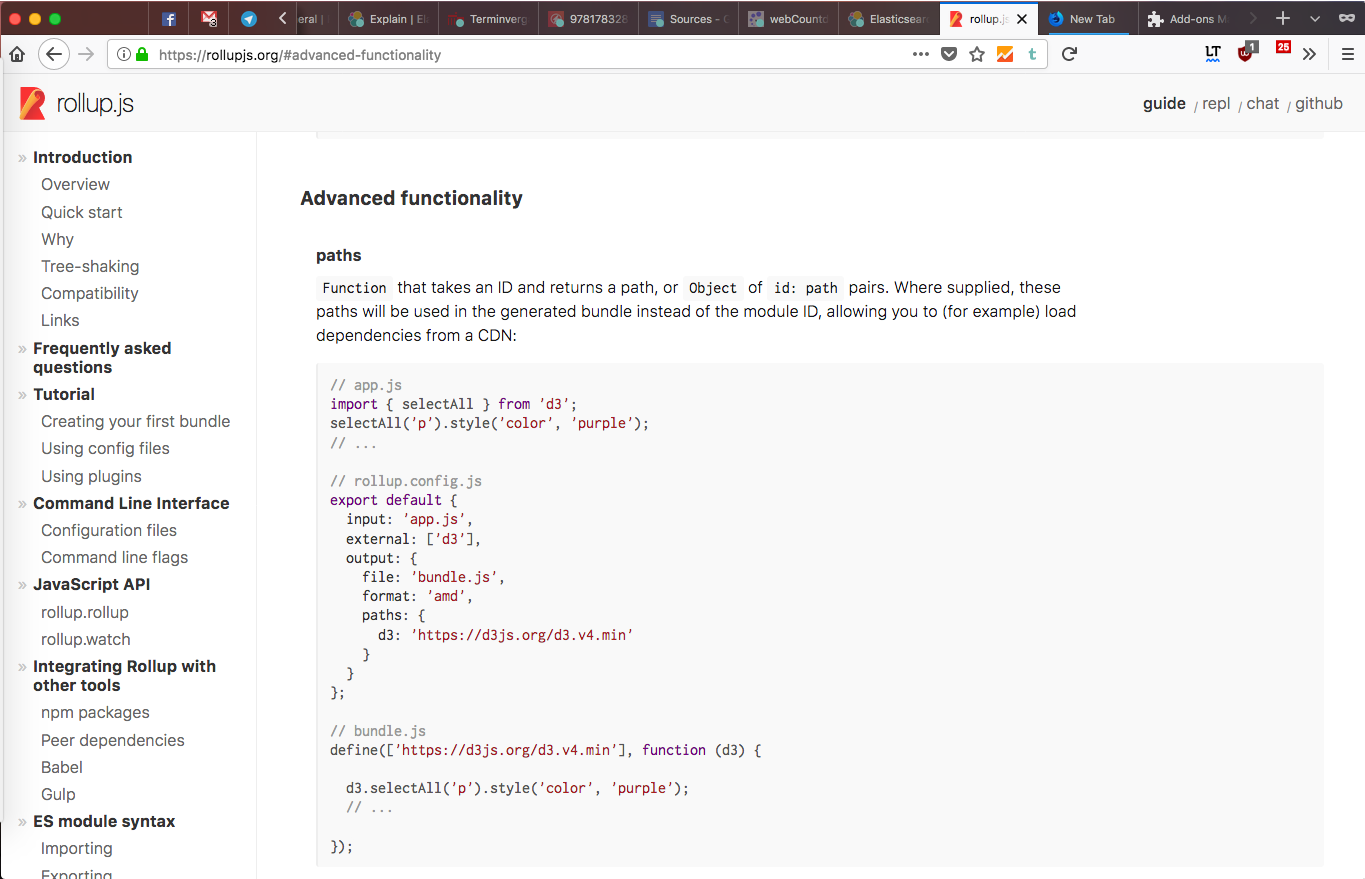Screen dimensions: 1365x879
Task: Open 'Compatibility' in the sidebar
Action: 89,293
